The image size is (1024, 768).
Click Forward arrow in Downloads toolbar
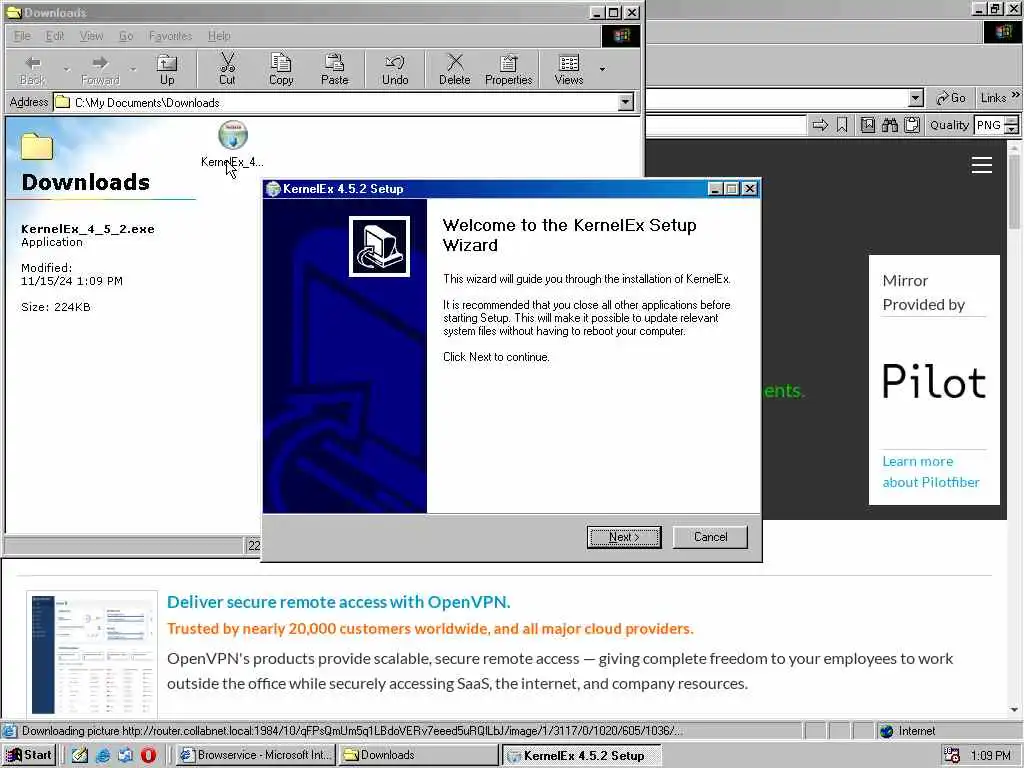click(100, 71)
